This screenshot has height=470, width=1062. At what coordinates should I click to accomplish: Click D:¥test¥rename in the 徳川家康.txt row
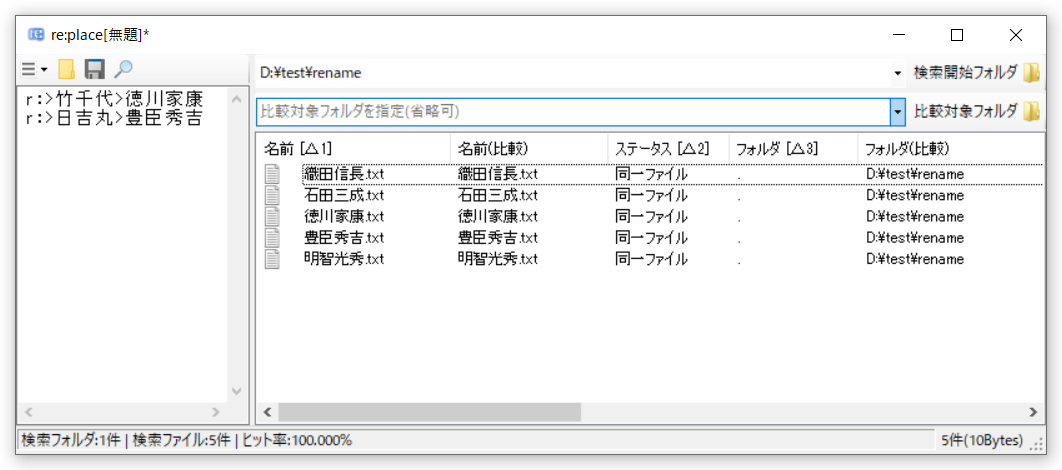[x=914, y=217]
